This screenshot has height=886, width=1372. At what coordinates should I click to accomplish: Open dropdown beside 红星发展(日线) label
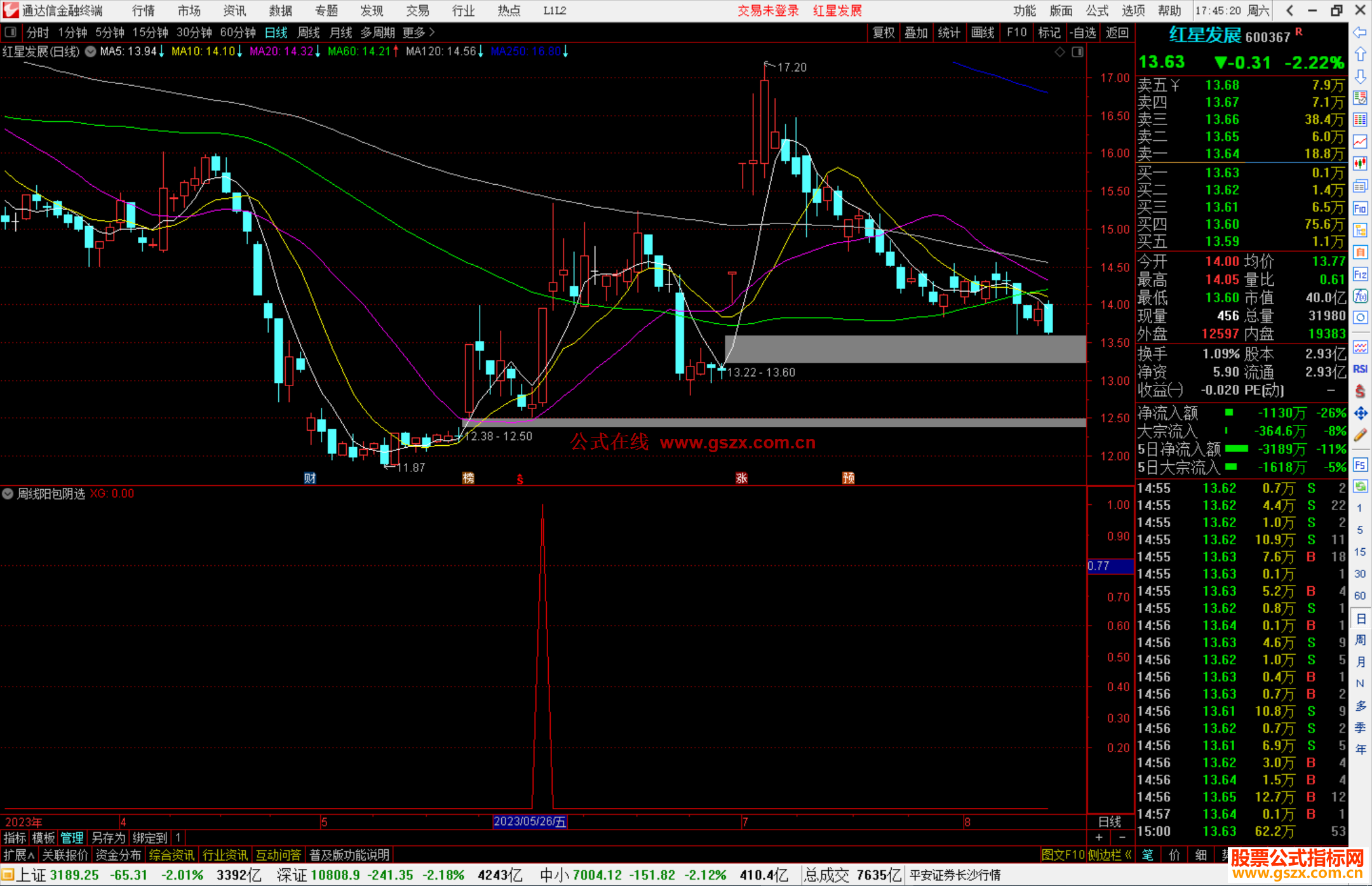tap(91, 51)
